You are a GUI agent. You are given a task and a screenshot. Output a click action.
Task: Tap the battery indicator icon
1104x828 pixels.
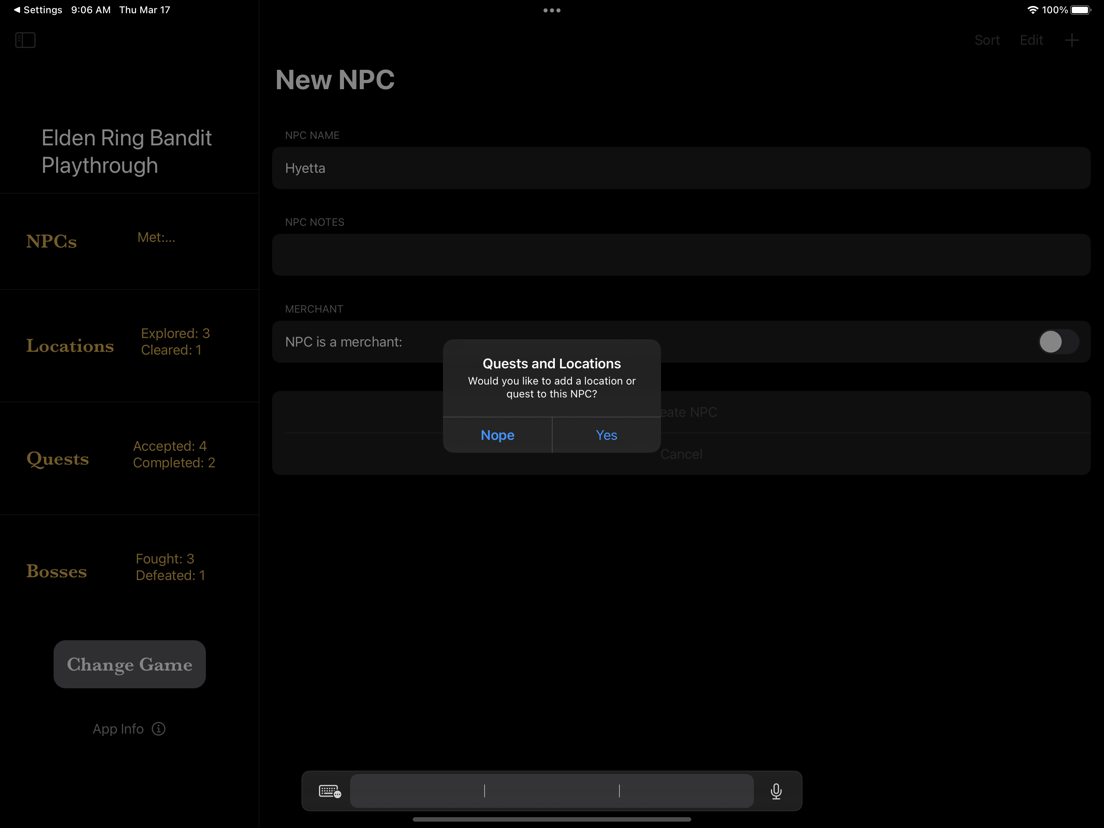point(1081,10)
